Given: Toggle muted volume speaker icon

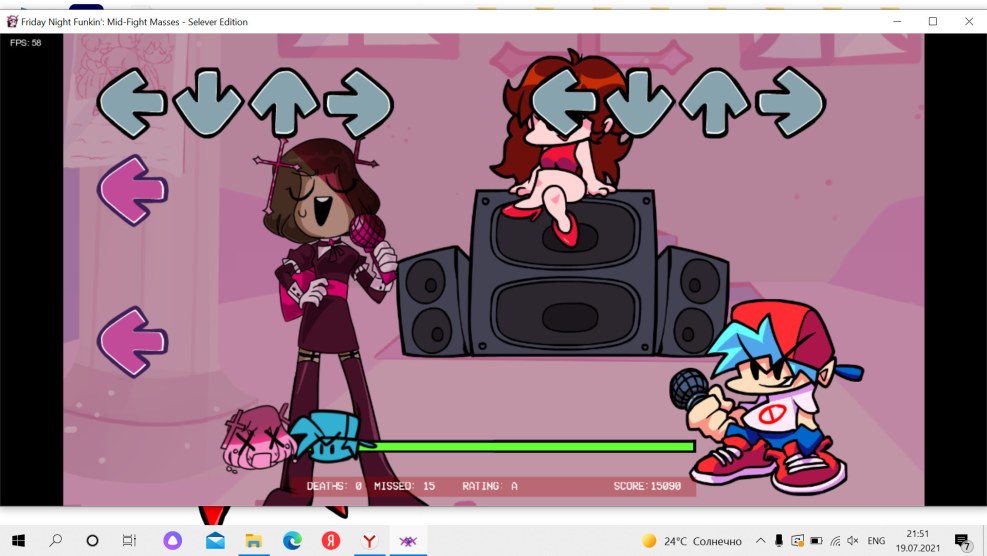Looking at the screenshot, I should (x=852, y=541).
